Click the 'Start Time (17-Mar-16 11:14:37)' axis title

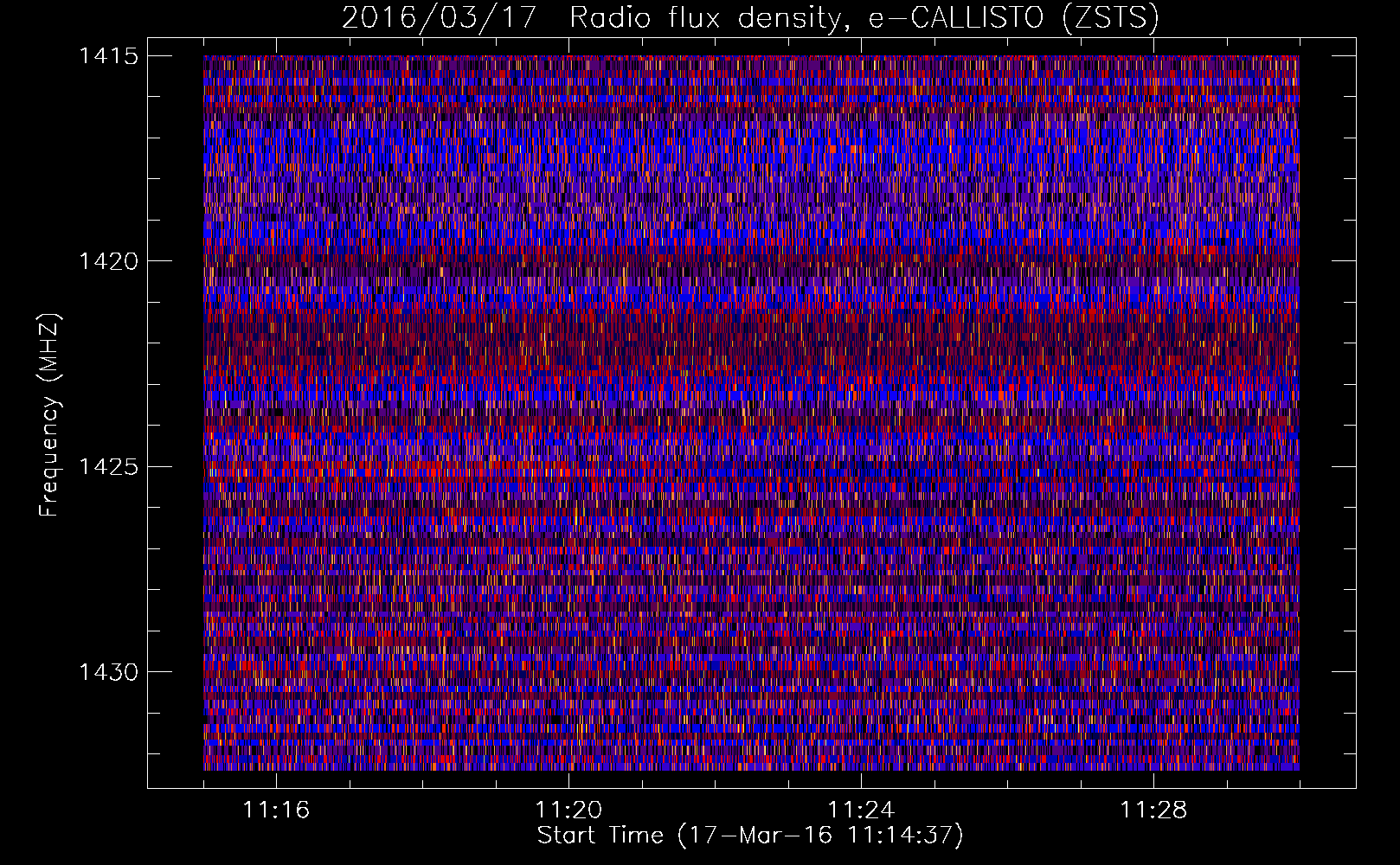(x=750, y=836)
